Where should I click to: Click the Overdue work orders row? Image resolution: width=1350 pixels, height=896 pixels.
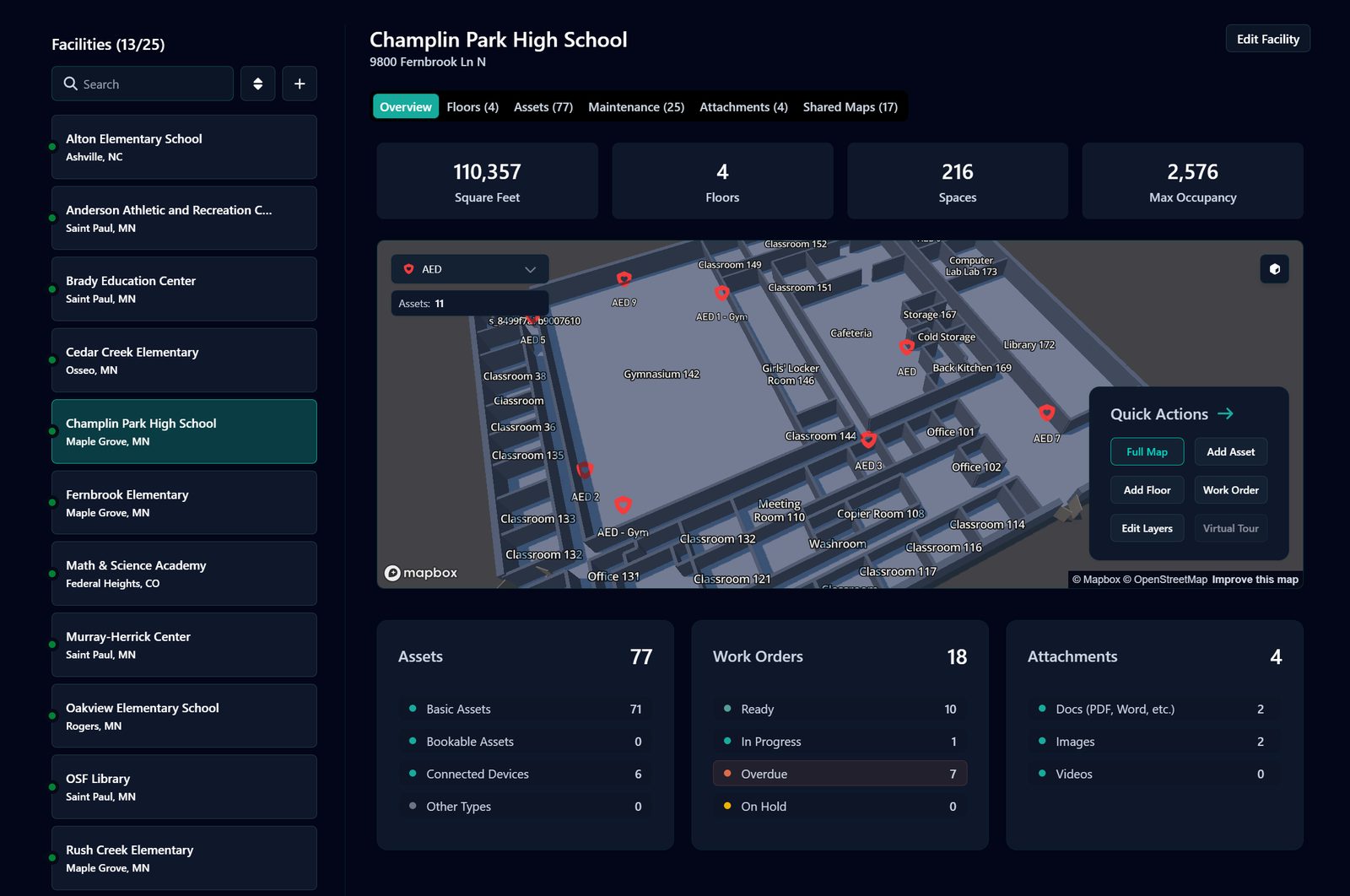pyautogui.click(x=840, y=774)
